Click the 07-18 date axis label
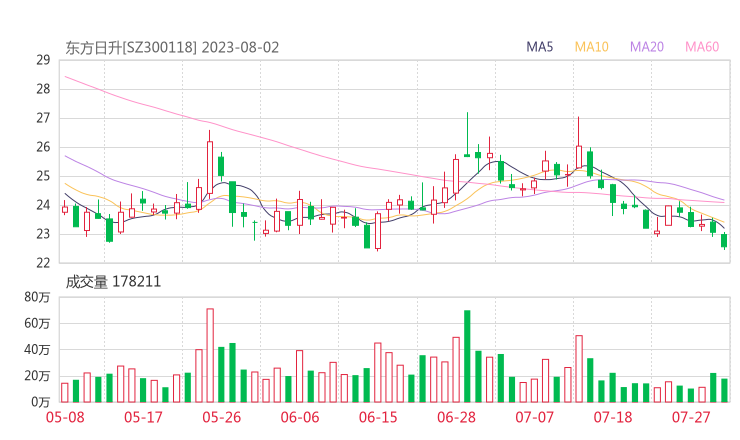 [x=613, y=417]
